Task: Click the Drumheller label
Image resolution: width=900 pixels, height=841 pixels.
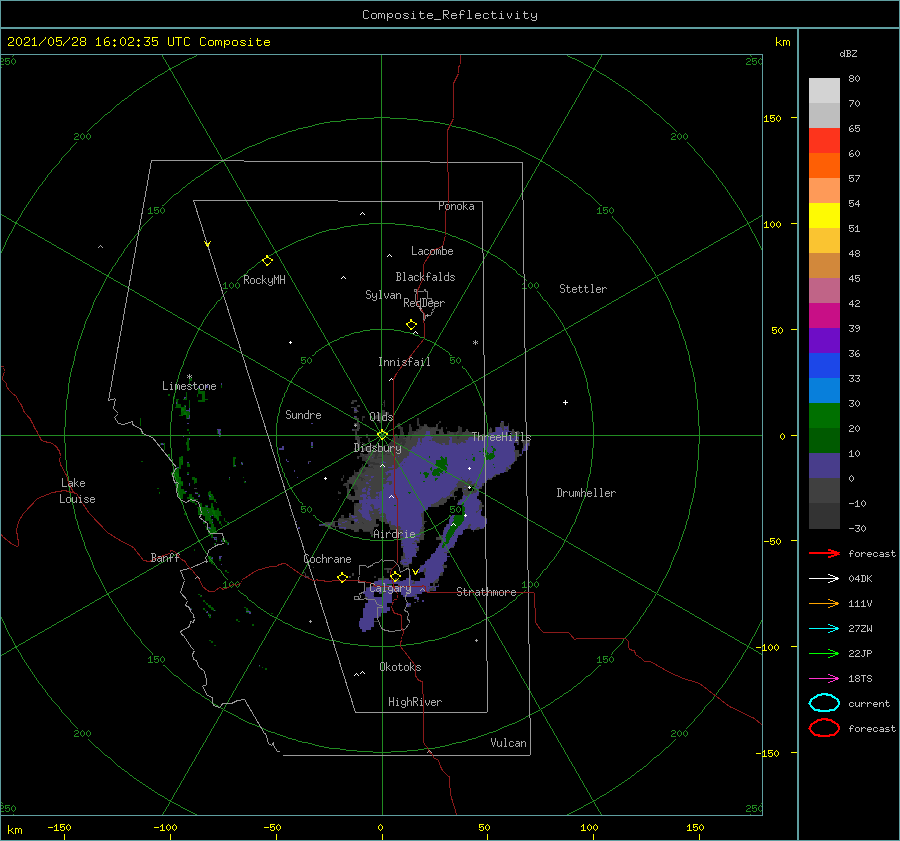Action: tap(586, 493)
